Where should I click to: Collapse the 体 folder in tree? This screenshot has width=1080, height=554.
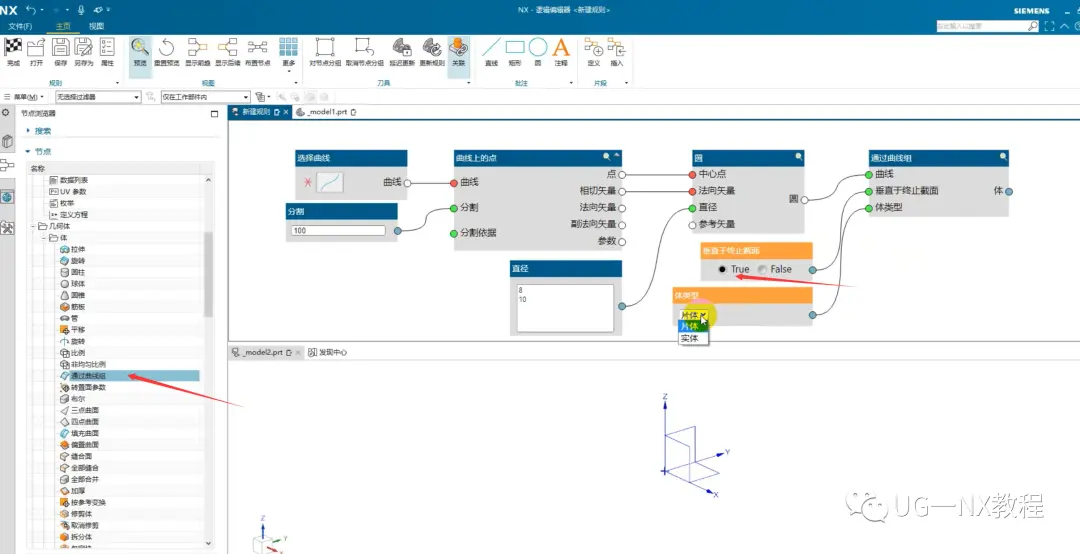tap(44, 238)
